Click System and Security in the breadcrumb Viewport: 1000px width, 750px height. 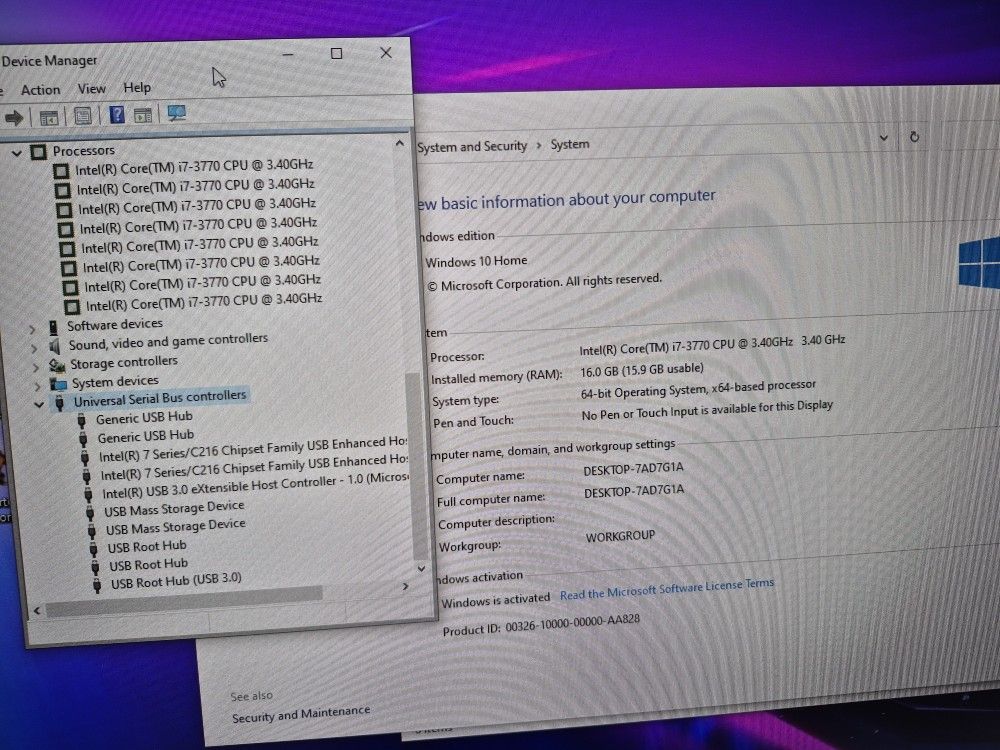(472, 145)
